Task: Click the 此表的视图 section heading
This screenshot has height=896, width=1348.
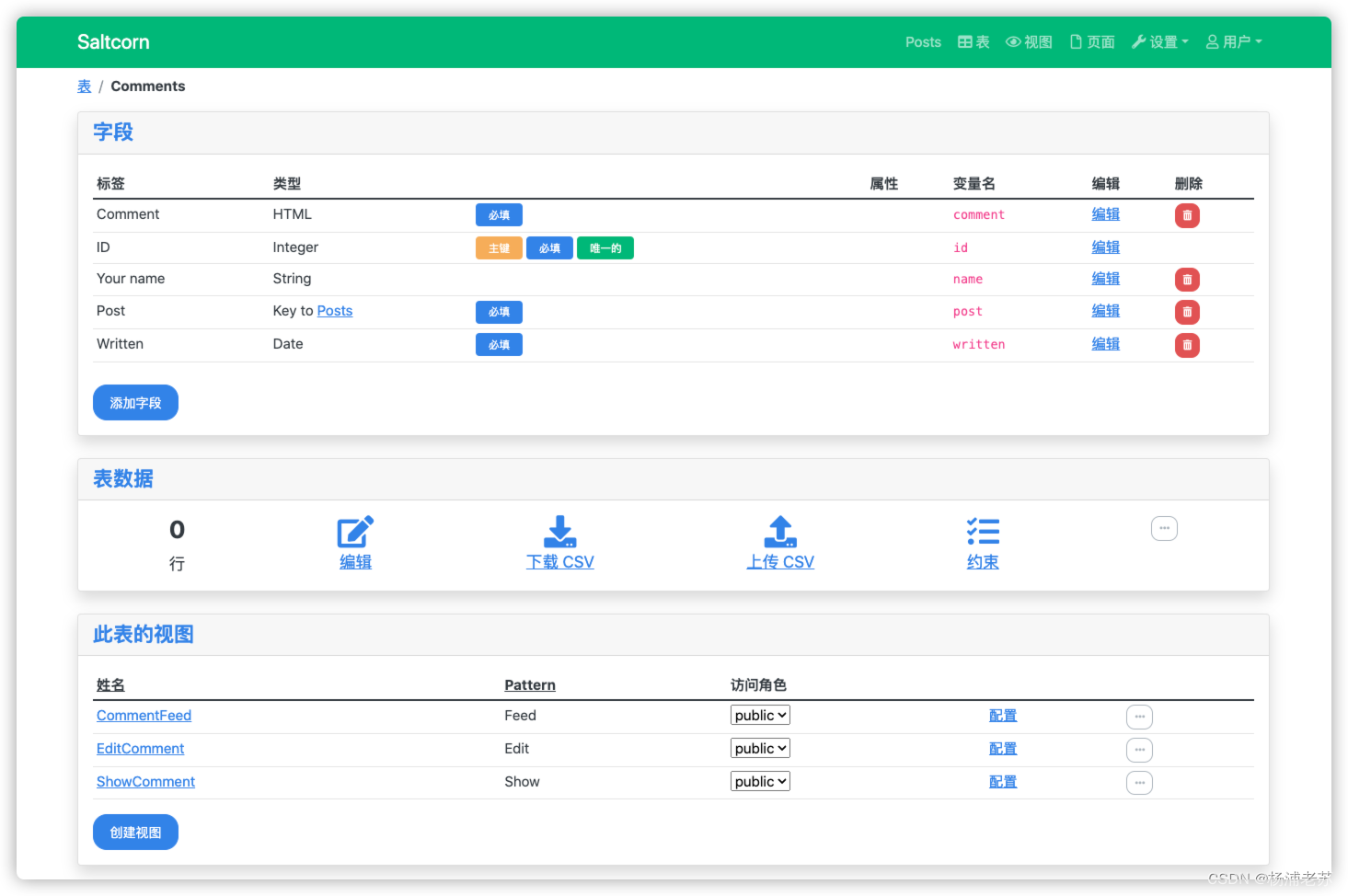Action: point(143,634)
